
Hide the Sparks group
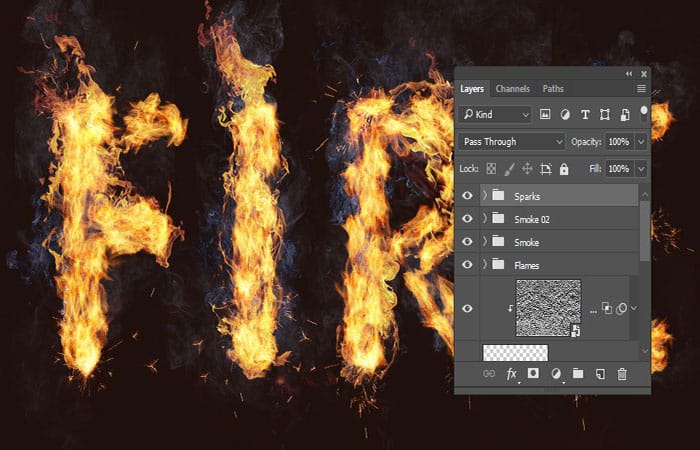[x=467, y=196]
